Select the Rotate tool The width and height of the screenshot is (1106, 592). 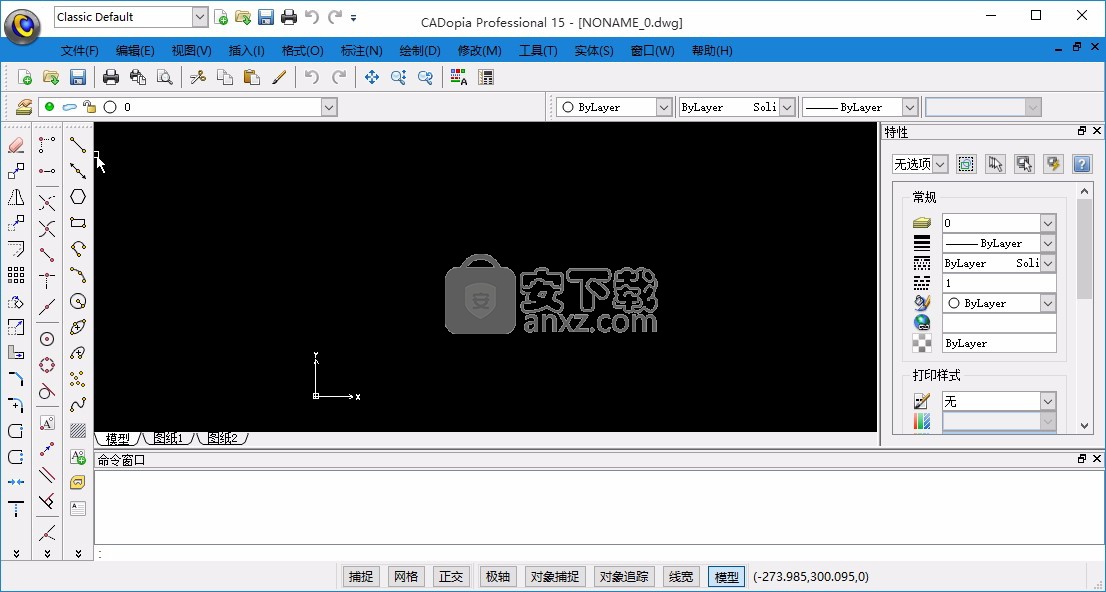point(16,302)
